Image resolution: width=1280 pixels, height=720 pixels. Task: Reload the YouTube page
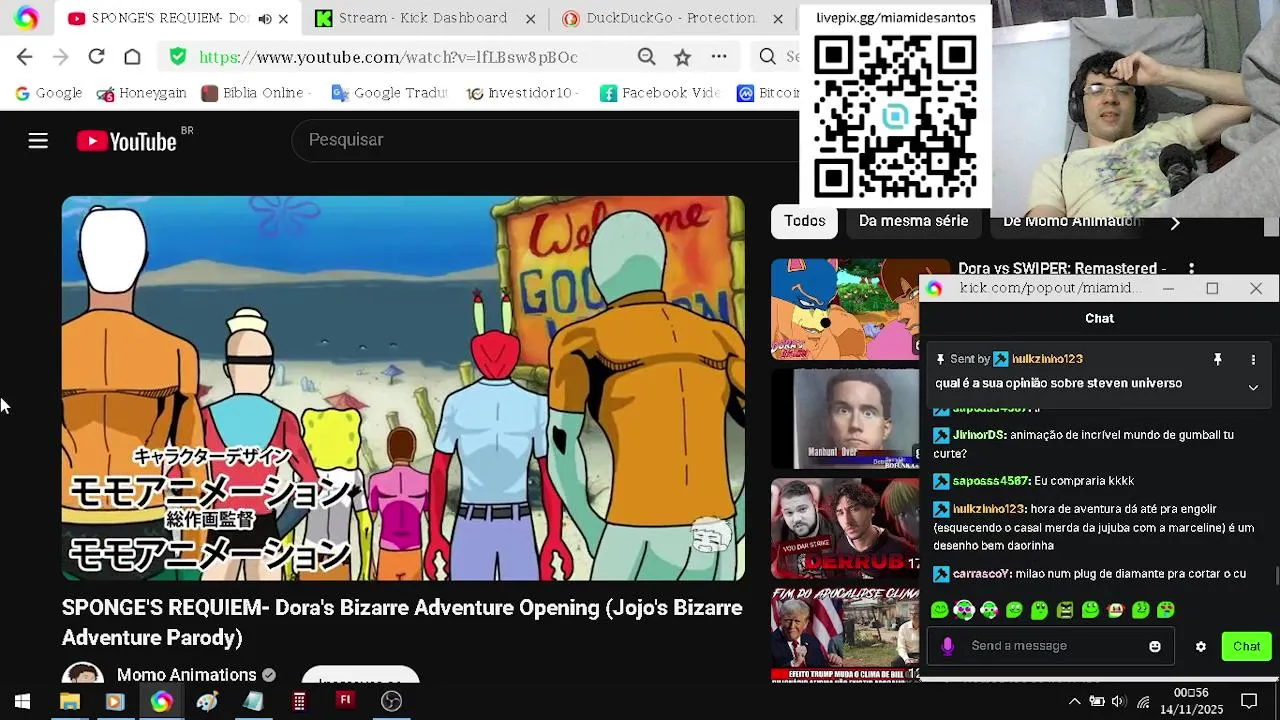click(96, 57)
